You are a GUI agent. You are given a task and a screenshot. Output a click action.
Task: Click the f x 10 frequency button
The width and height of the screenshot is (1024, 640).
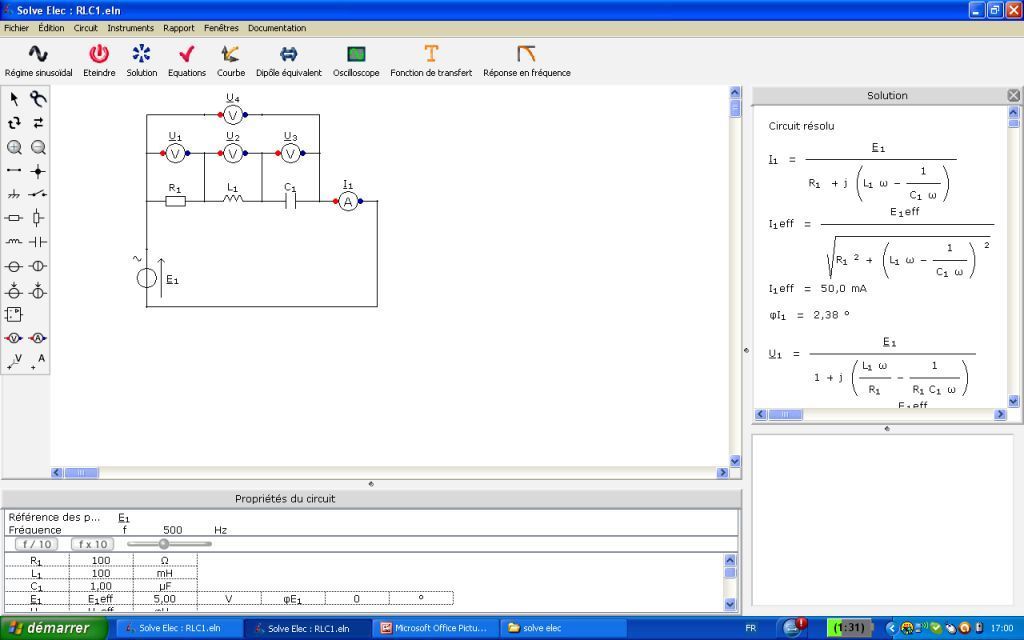point(92,544)
